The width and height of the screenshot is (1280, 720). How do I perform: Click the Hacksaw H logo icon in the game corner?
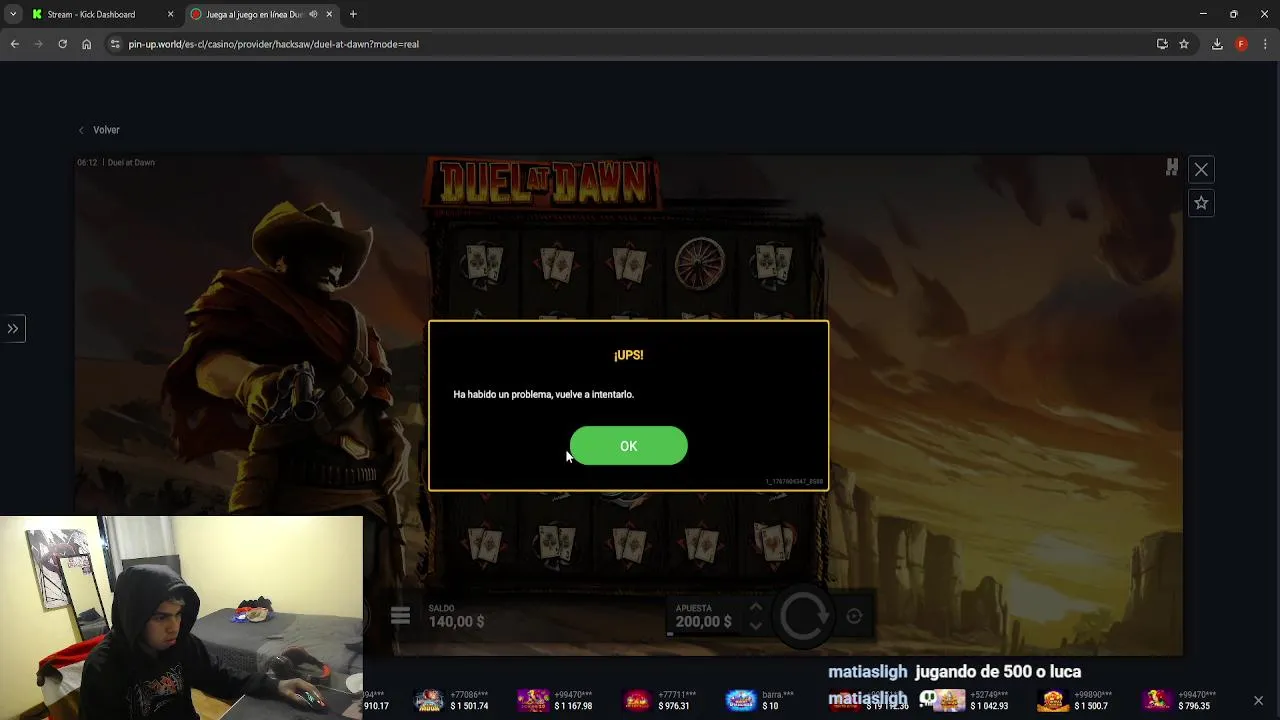coord(1172,168)
